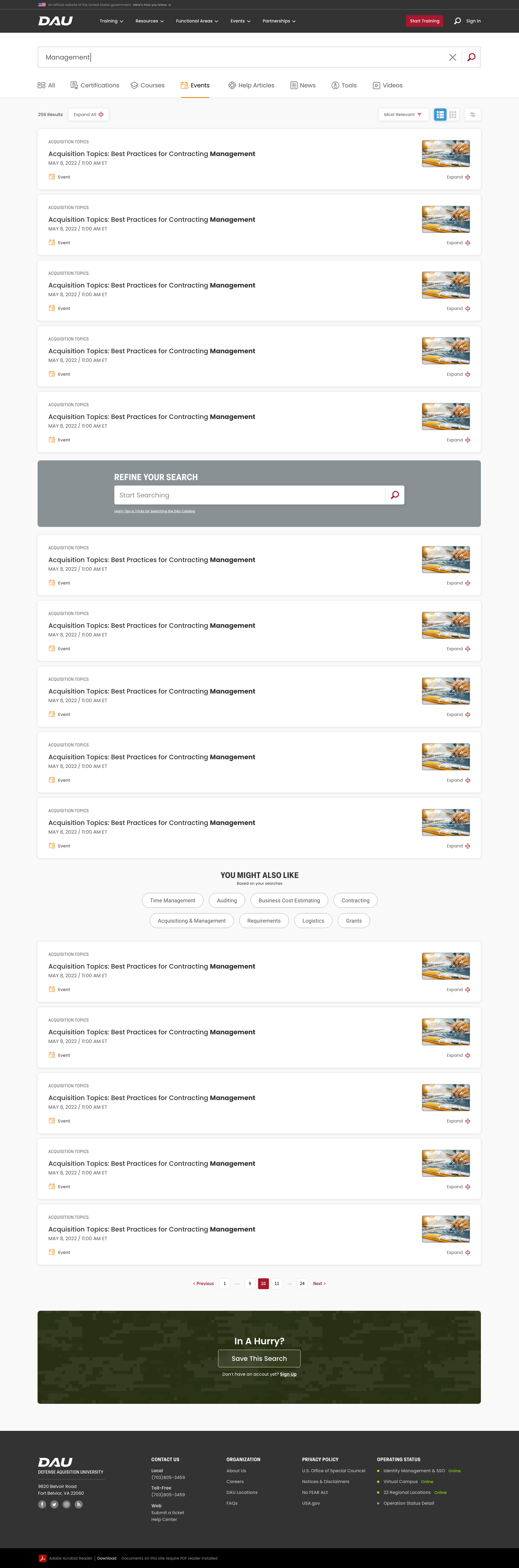
Task: Select the Contracting suggestion tag
Action: pyautogui.click(x=355, y=900)
